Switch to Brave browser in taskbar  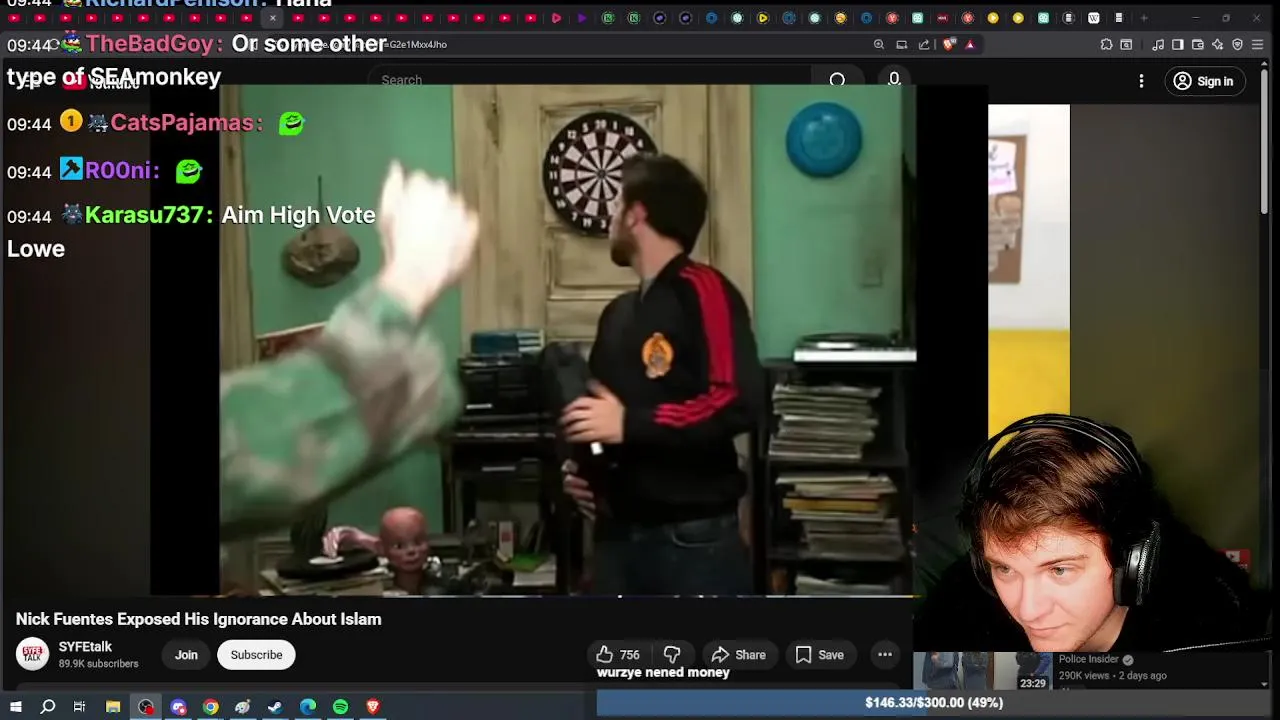point(373,707)
